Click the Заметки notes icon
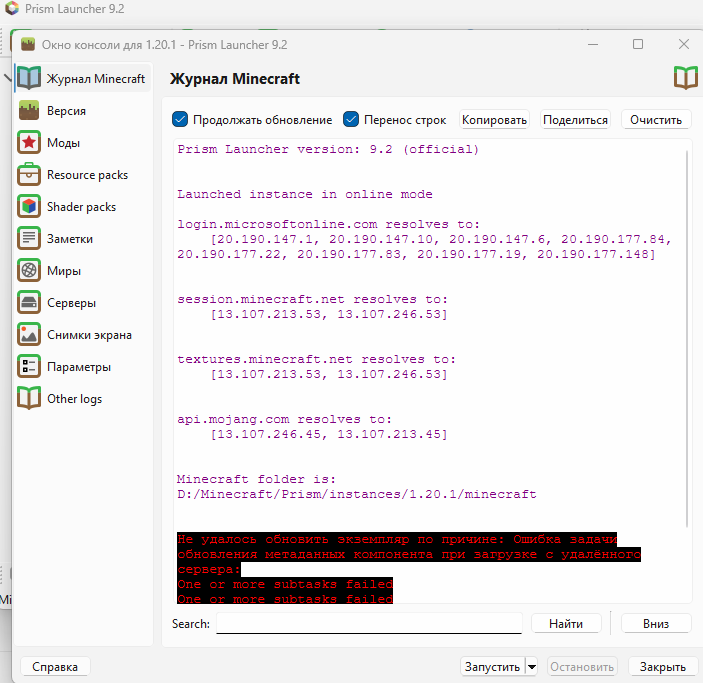The width and height of the screenshot is (703, 683). pos(29,239)
